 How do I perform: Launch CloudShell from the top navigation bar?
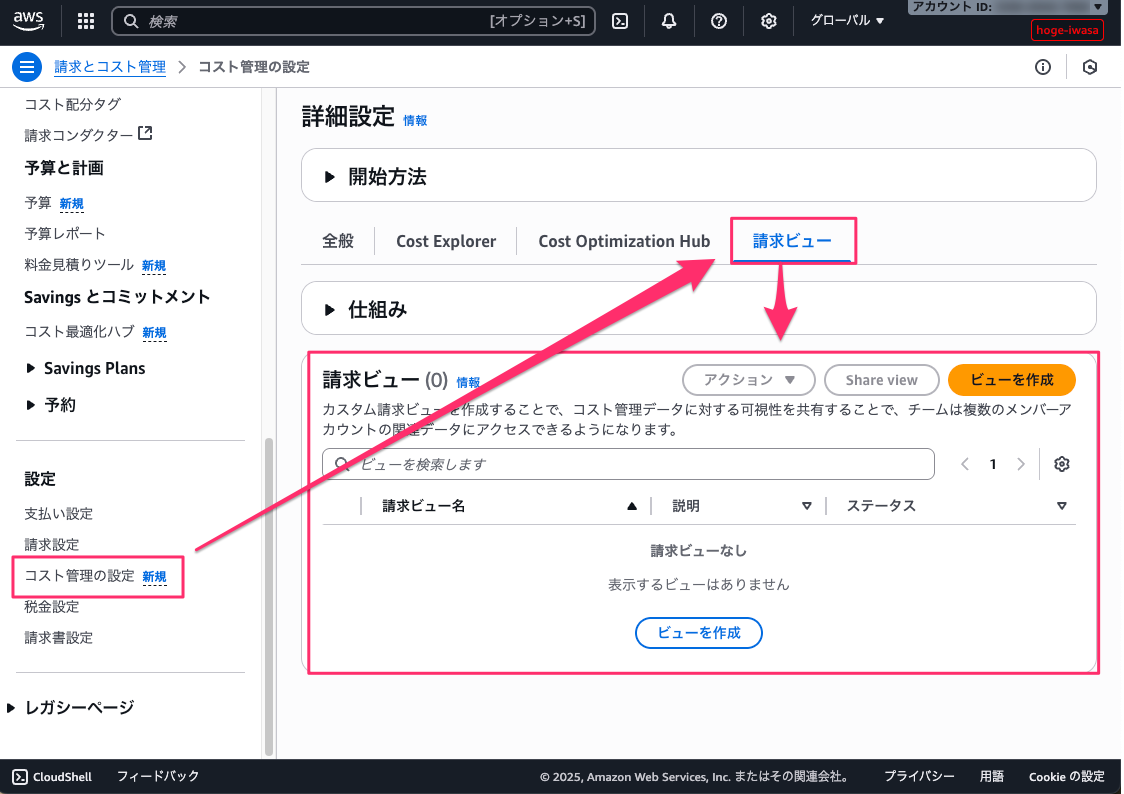click(x=620, y=21)
